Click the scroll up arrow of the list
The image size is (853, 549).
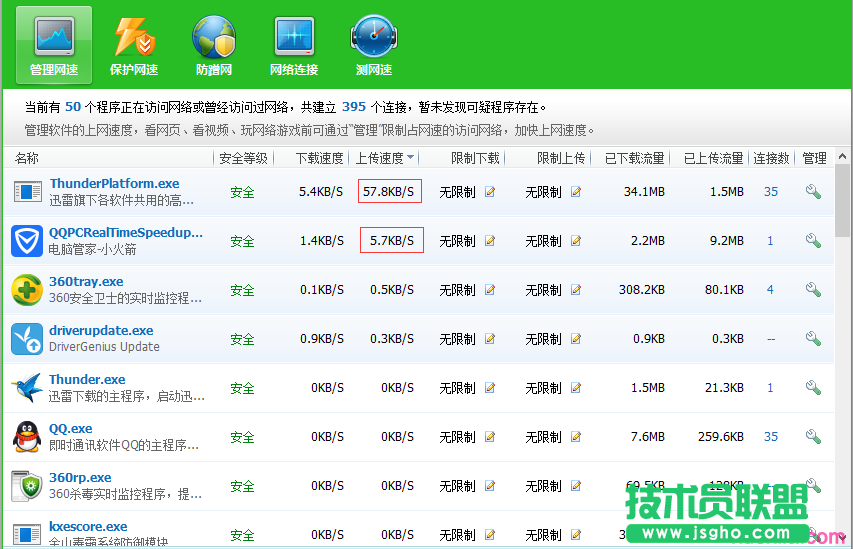point(843,158)
